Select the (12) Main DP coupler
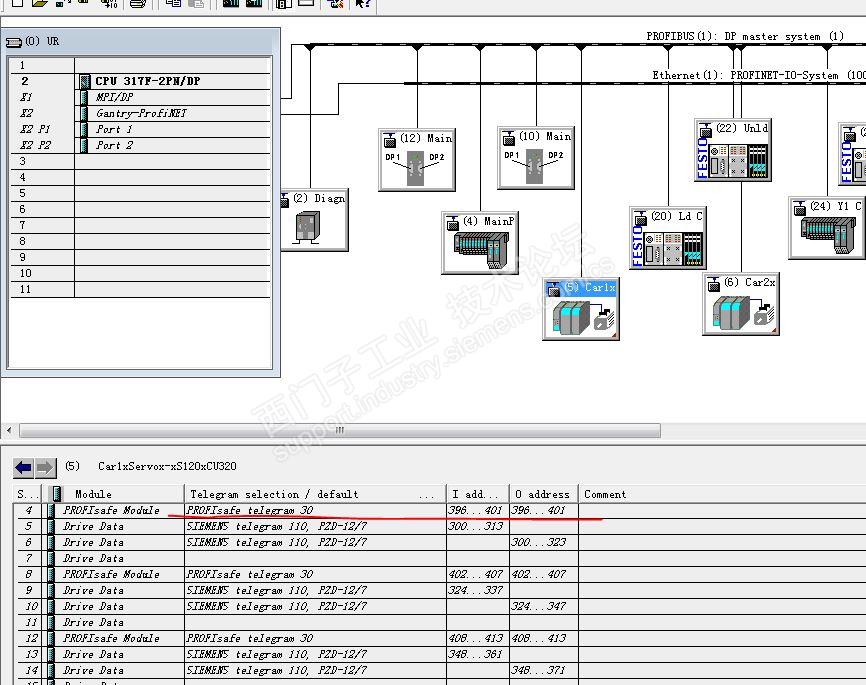This screenshot has height=685, width=866. point(416,160)
